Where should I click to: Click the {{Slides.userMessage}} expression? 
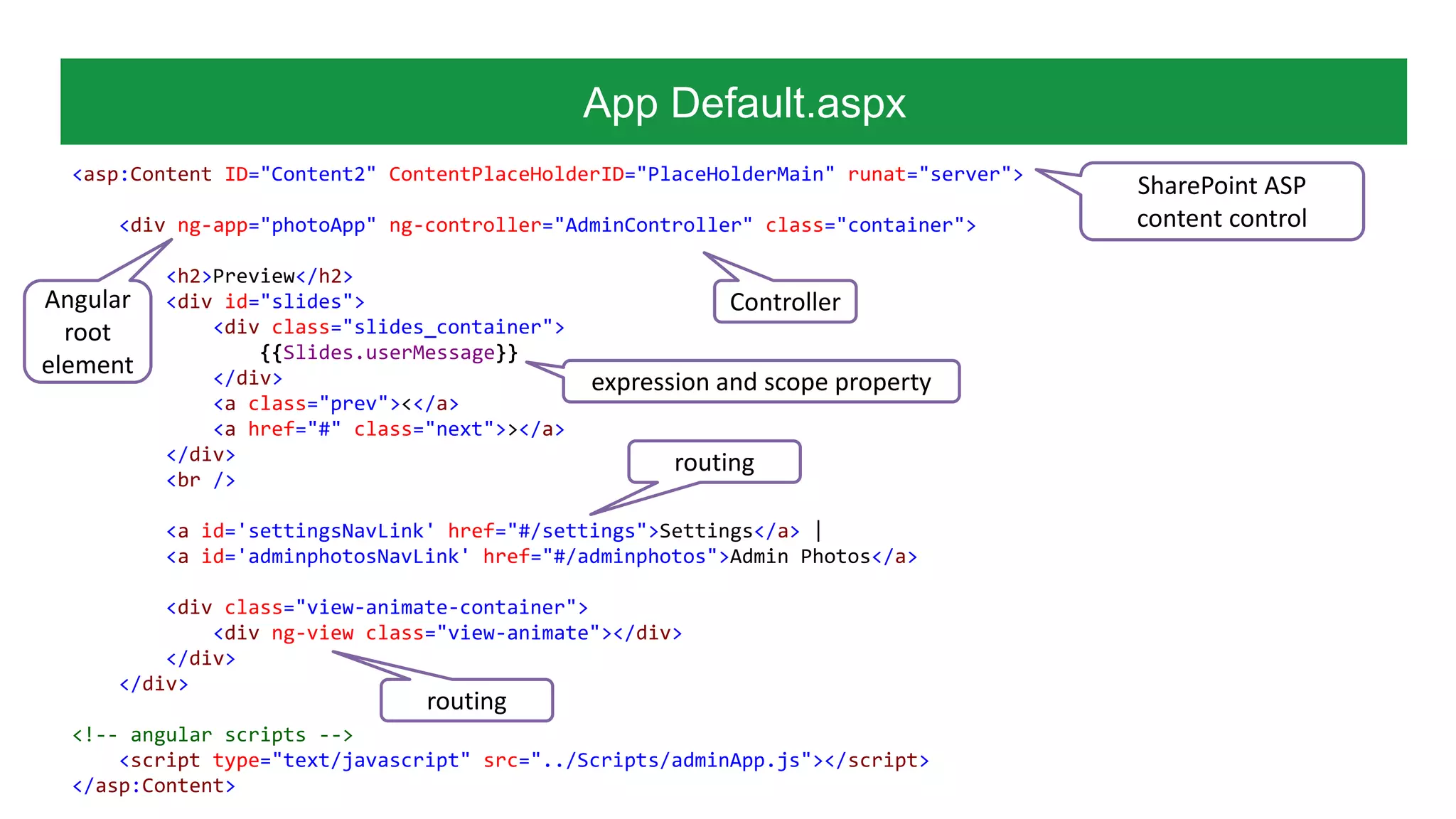389,353
